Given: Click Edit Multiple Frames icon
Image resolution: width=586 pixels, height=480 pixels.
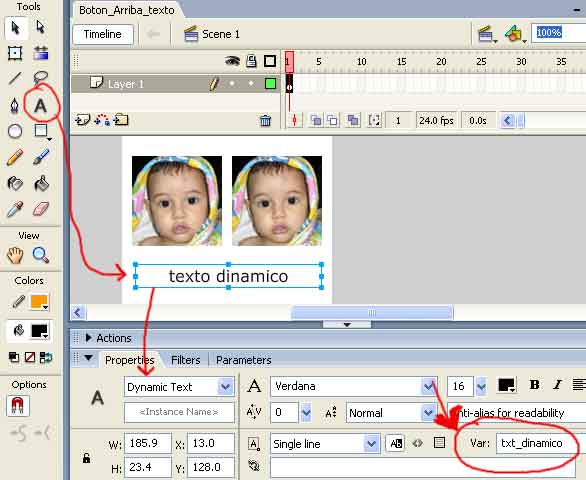Looking at the screenshot, I should pos(353,120).
